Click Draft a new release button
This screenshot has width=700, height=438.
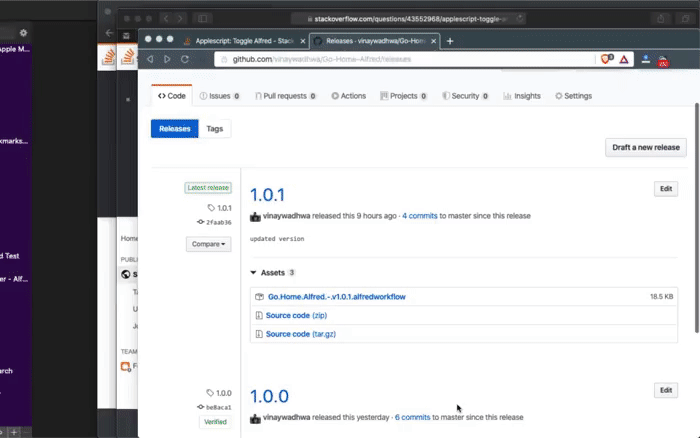click(646, 147)
